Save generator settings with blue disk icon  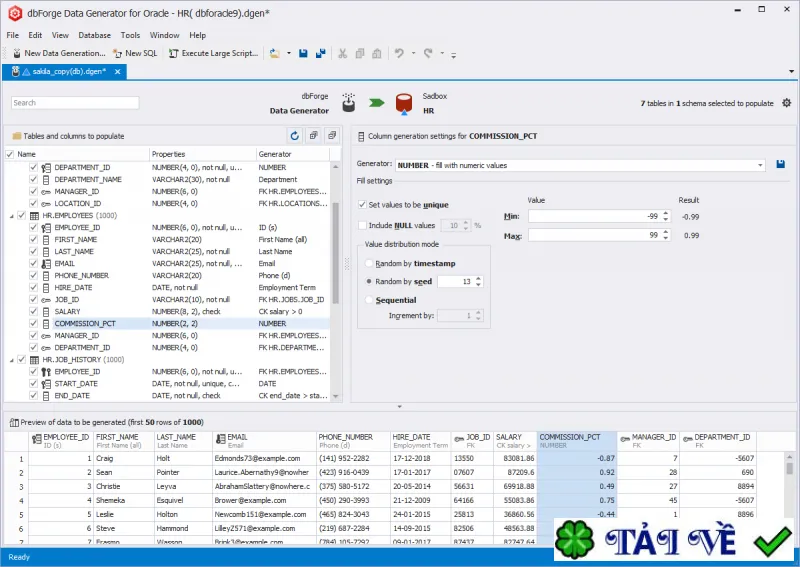pyautogui.click(x=780, y=164)
